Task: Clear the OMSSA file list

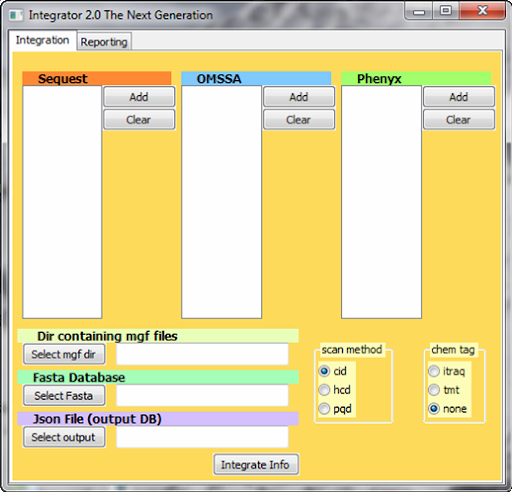Action: pos(299,120)
